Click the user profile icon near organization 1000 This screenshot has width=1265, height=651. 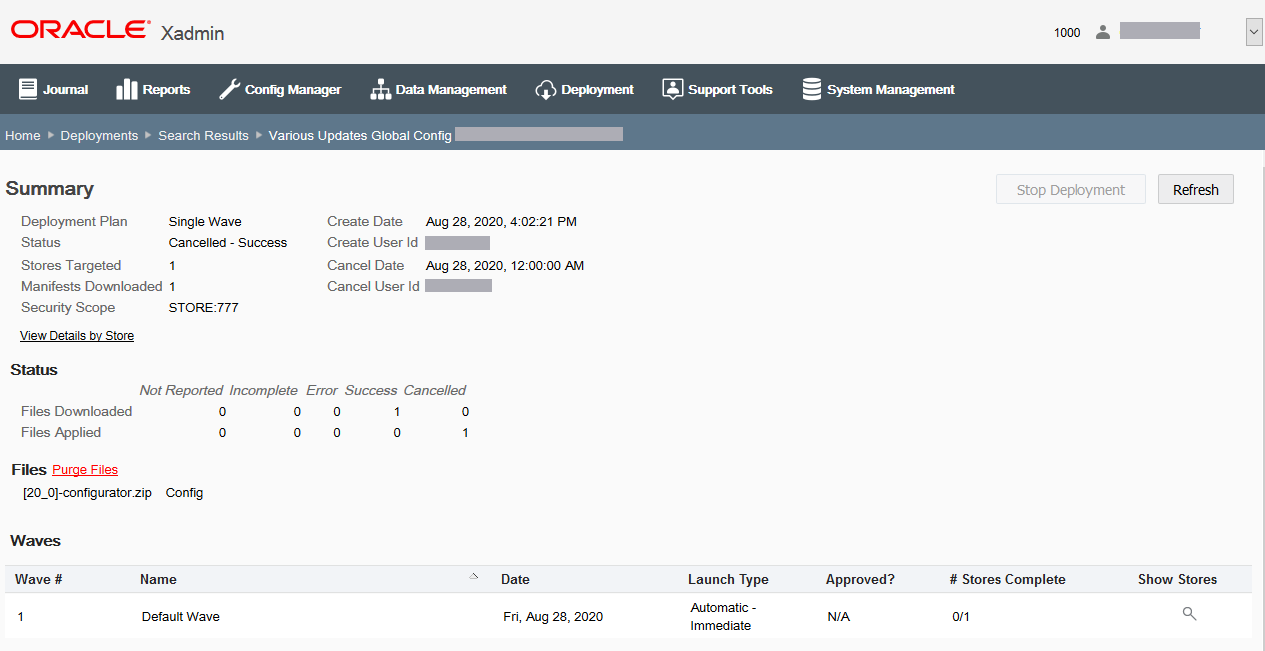1102,31
